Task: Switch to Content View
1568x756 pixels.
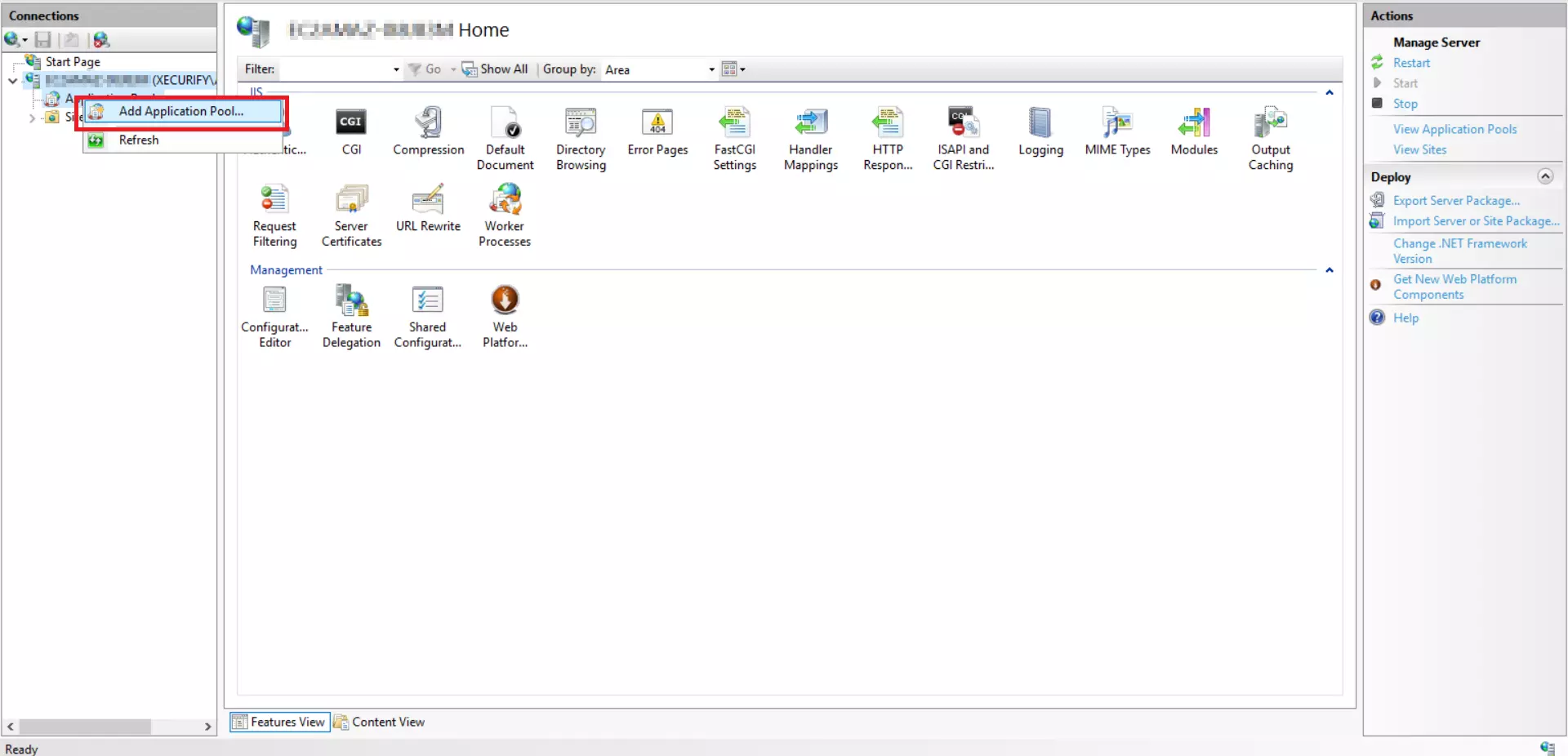Action: 387,722
